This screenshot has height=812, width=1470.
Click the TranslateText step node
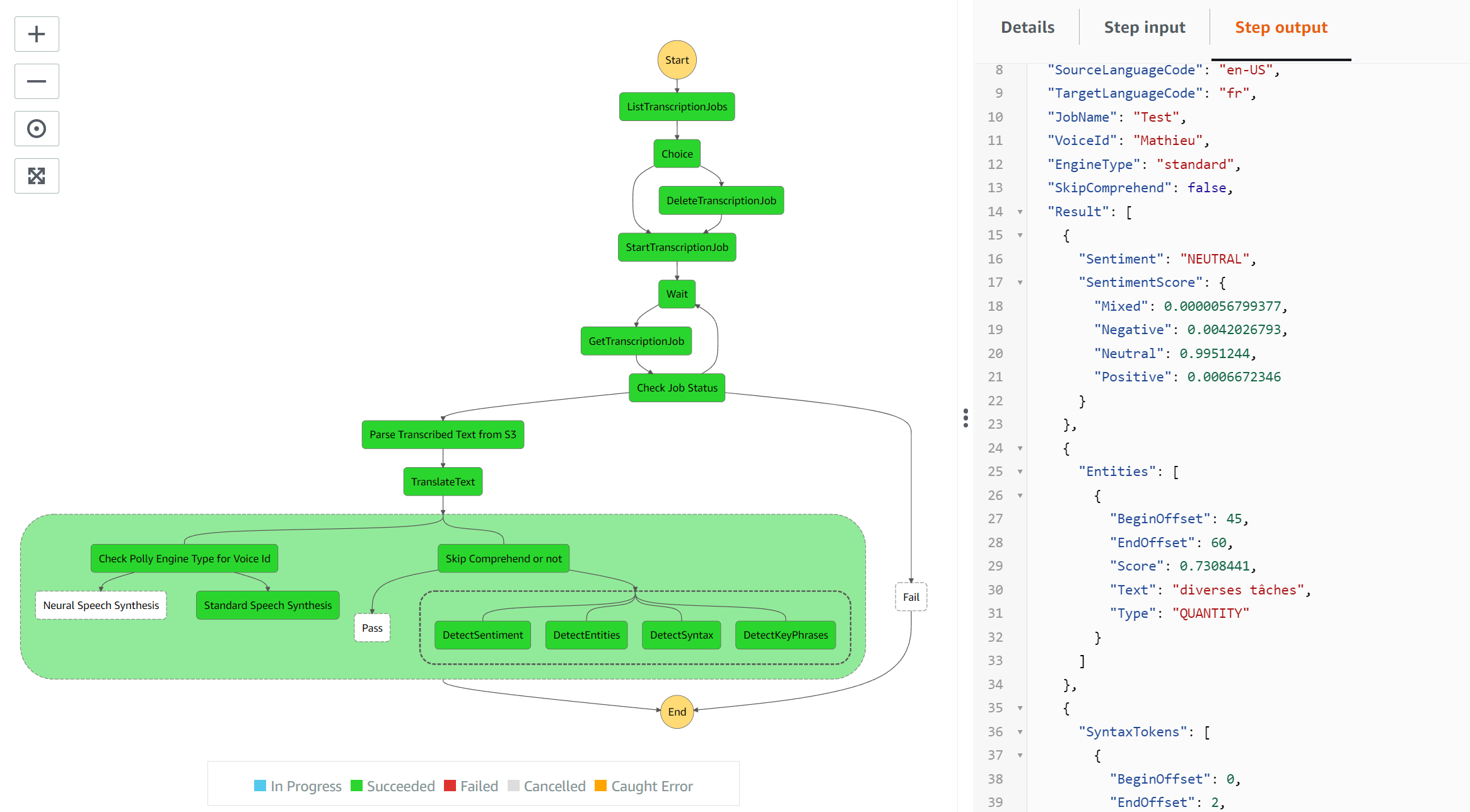point(443,482)
